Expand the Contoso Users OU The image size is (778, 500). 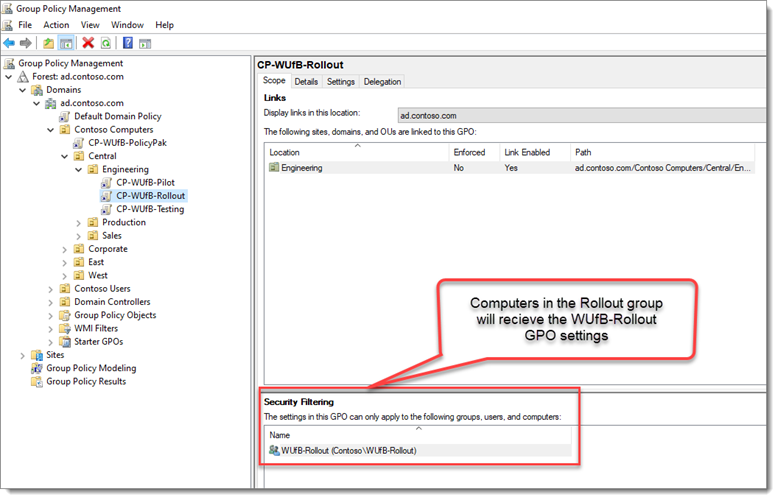click(x=51, y=289)
